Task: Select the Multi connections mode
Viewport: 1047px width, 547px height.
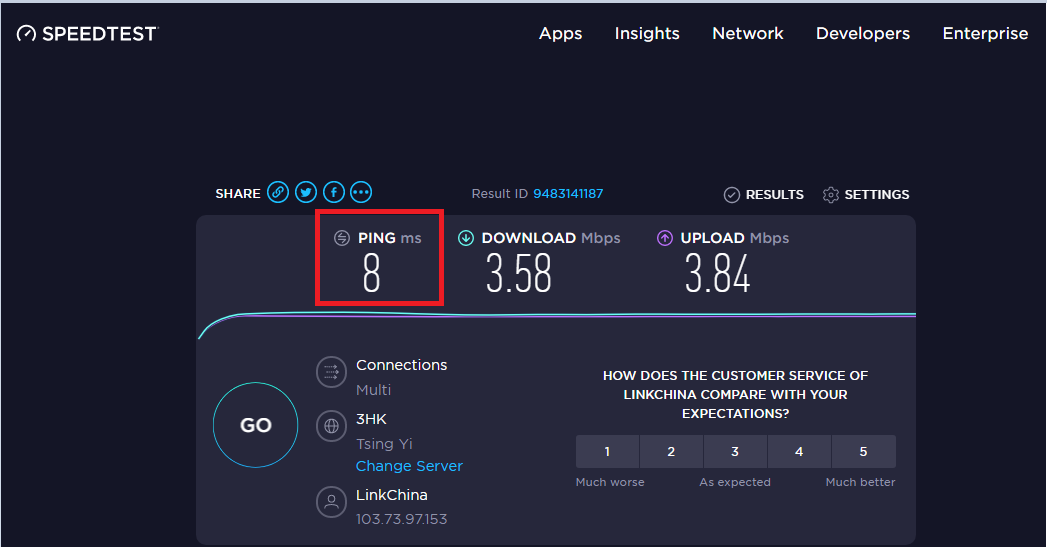Action: [373, 390]
